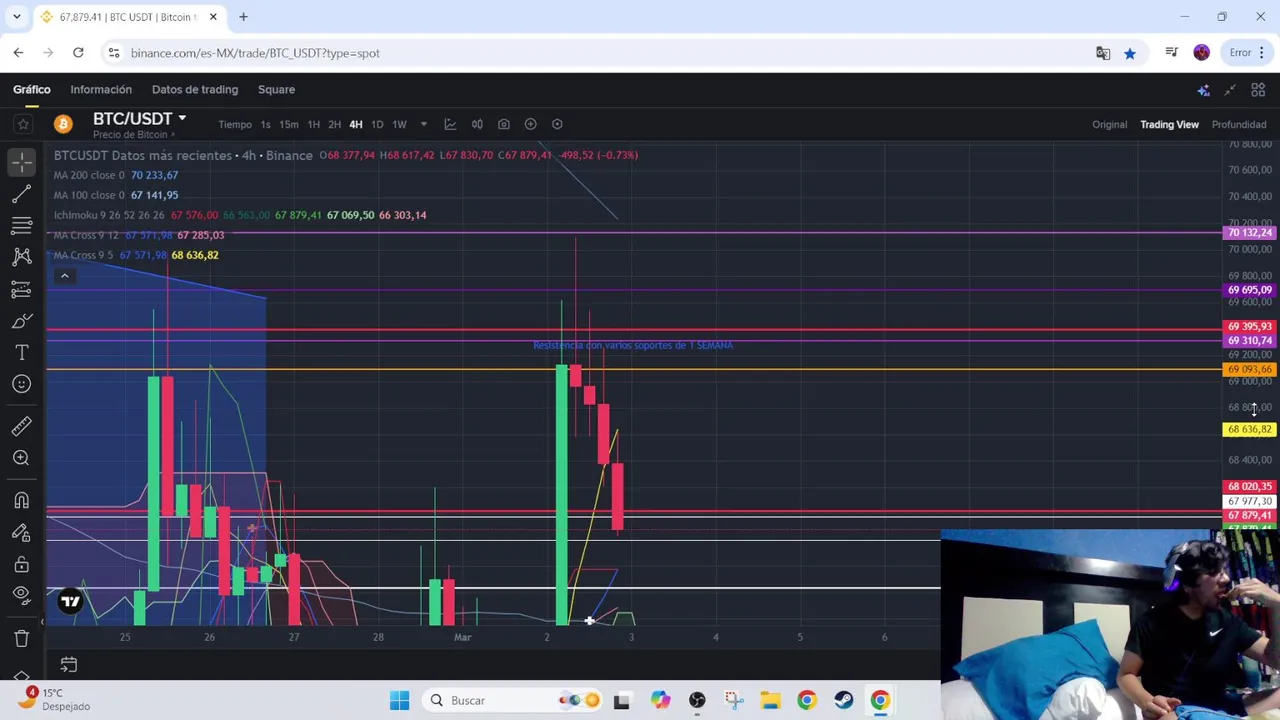The height and width of the screenshot is (720, 1280).
Task: Open the media control playlist icon
Action: 1171,53
